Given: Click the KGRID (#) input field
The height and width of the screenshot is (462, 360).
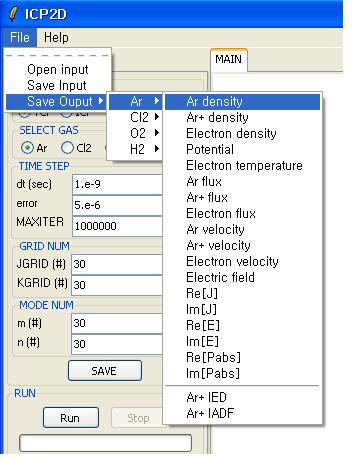Looking at the screenshot, I should (x=117, y=285).
